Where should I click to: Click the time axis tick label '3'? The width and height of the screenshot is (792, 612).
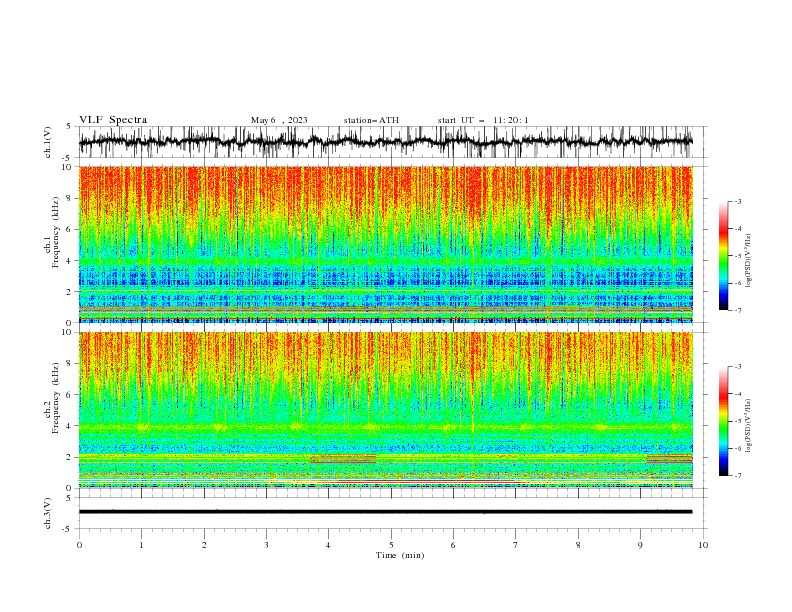(x=266, y=545)
